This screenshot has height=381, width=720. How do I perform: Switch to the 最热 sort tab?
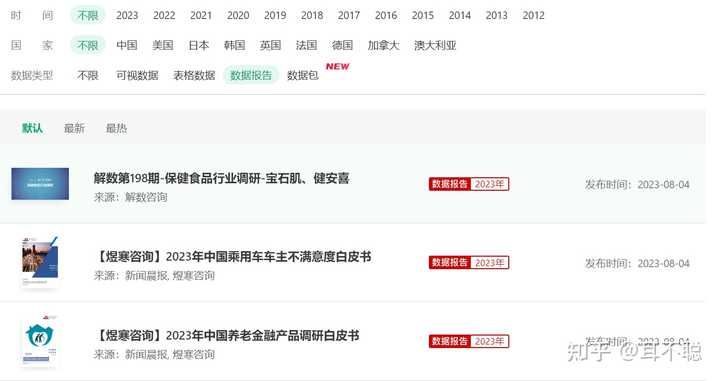click(x=116, y=128)
